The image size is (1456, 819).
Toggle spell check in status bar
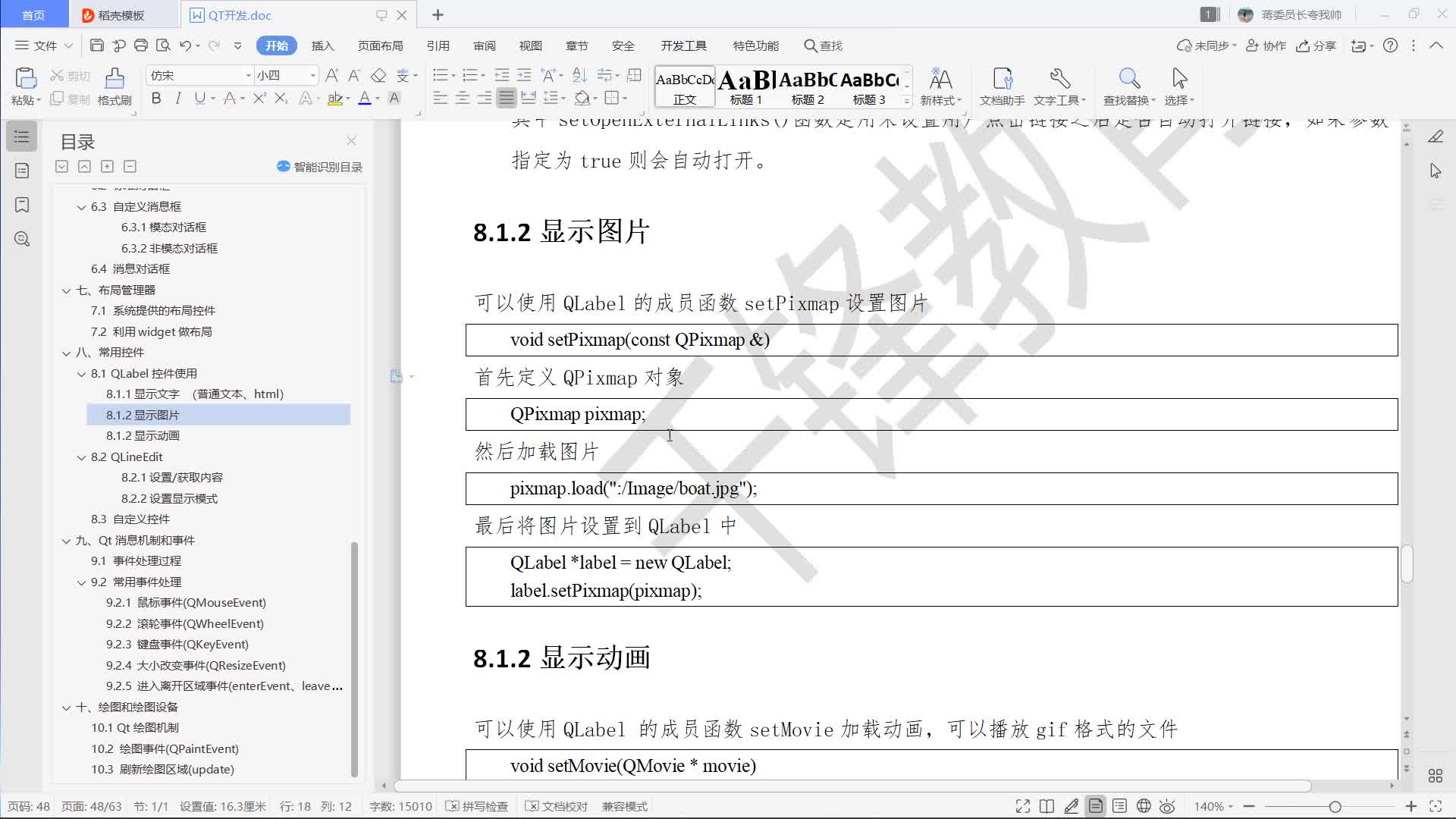(477, 806)
